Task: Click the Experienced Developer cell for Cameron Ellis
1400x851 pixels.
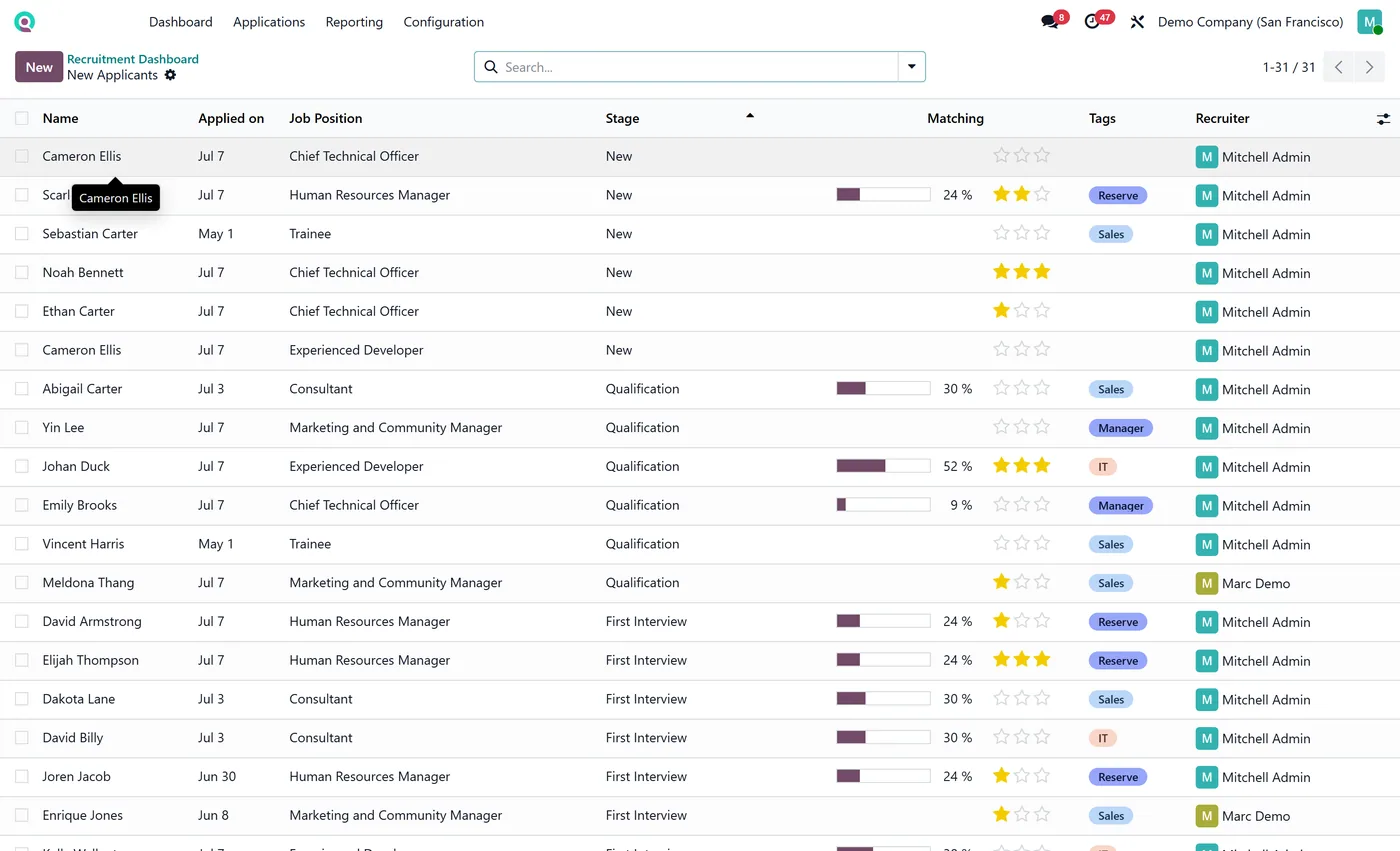Action: tap(356, 350)
